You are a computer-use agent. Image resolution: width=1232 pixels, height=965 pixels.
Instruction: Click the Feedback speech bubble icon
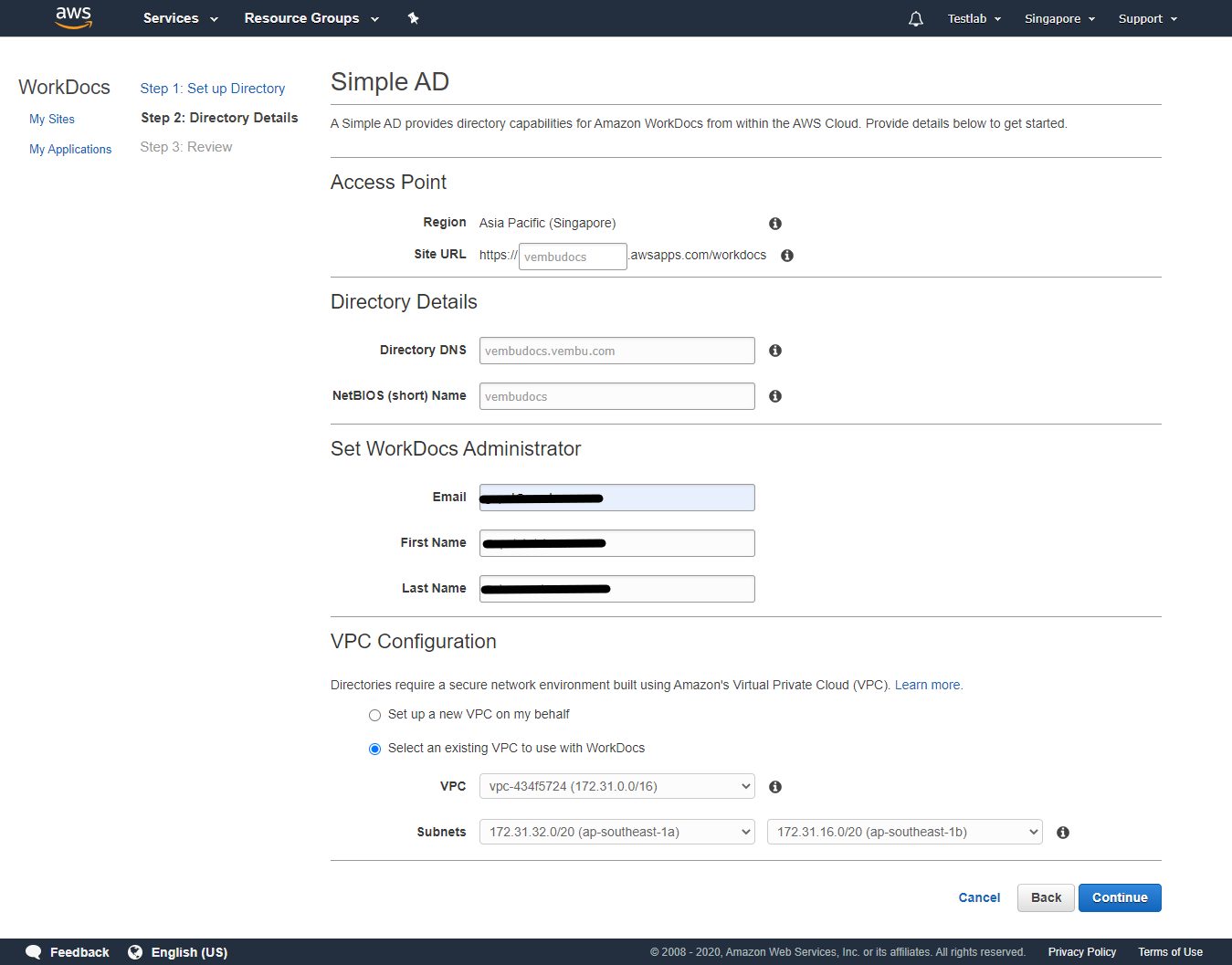34,952
